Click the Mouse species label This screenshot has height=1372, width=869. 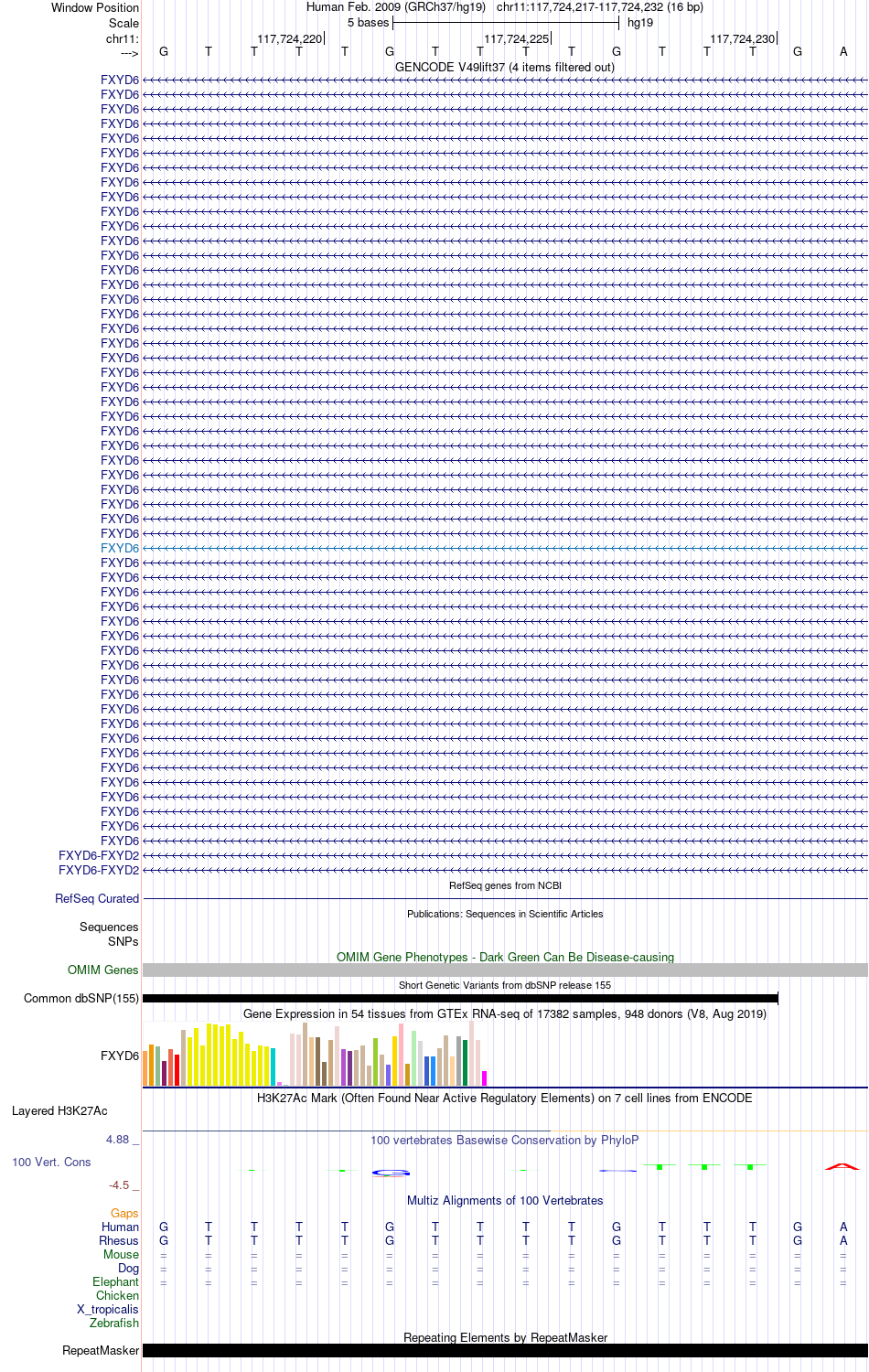121,1254
